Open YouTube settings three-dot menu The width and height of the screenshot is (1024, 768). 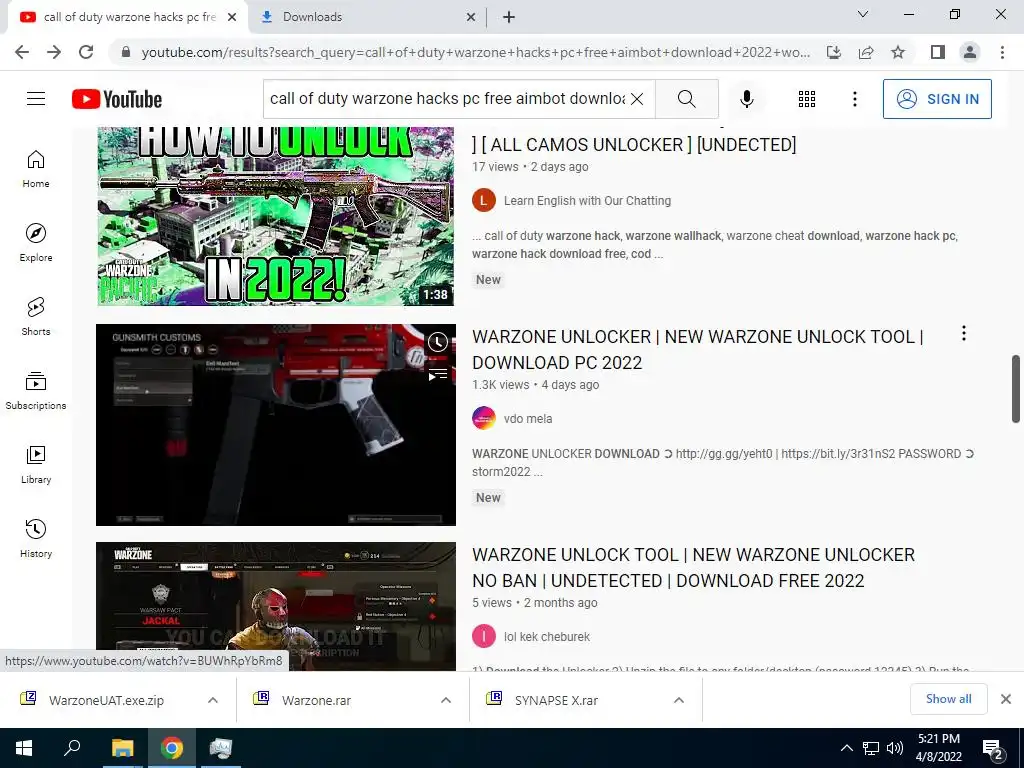(x=854, y=99)
